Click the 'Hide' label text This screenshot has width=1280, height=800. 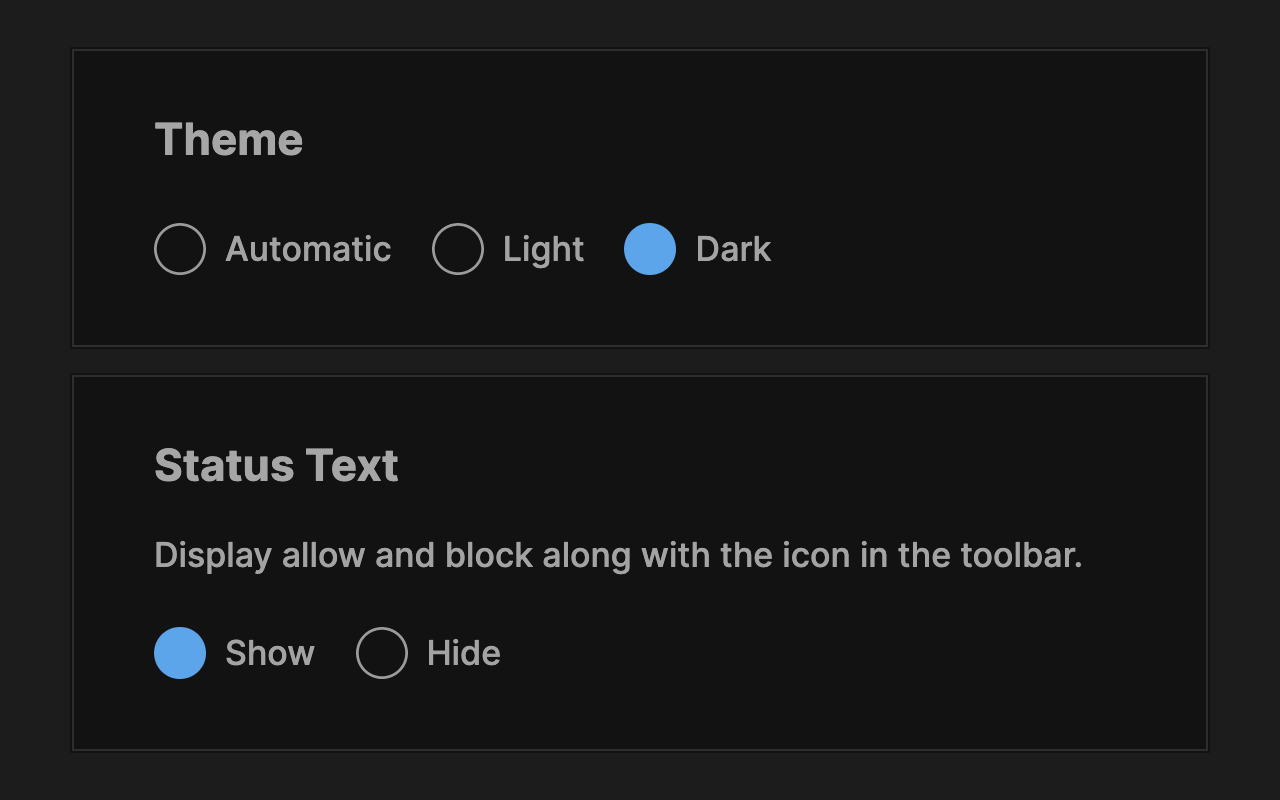(463, 653)
